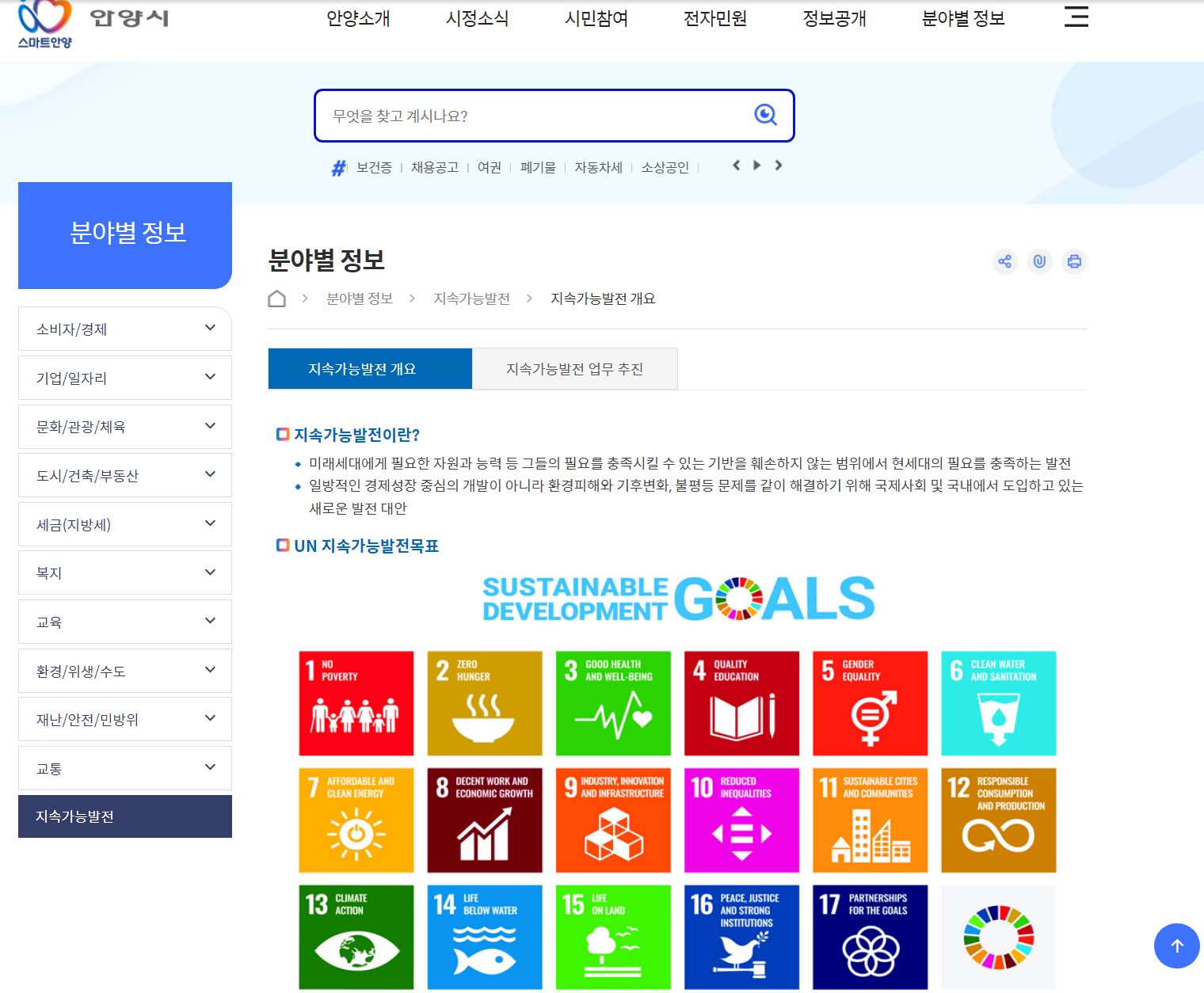Viewport: 1204px width, 993px height.
Task: Open the 분야별 정보 top menu
Action: pos(963,18)
